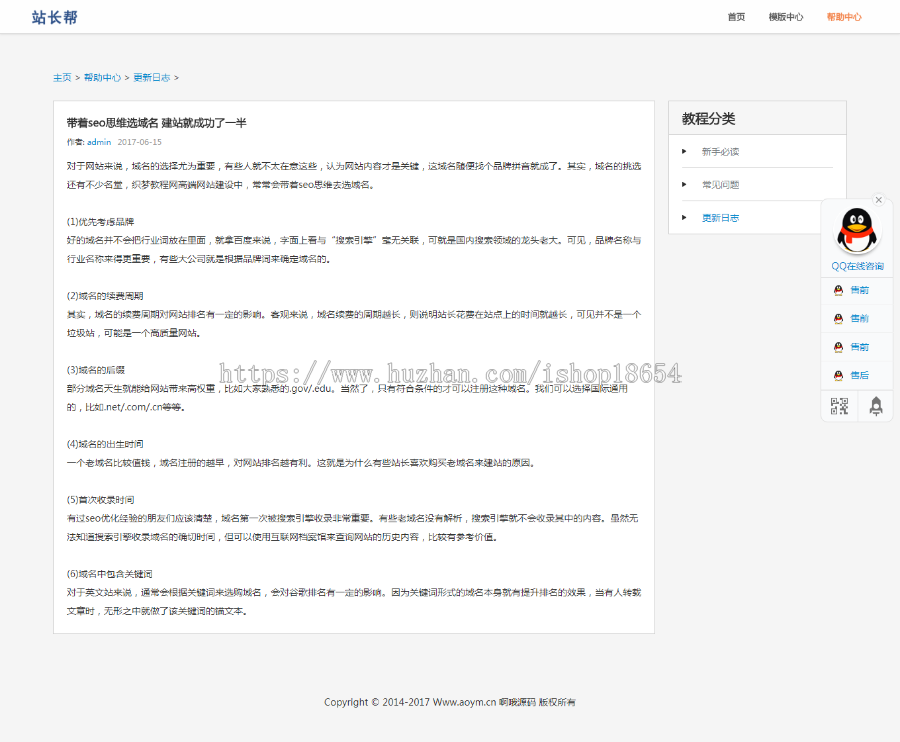Open 模版中心 in top navigation
Viewport: 900px width, 742px height.
point(786,17)
